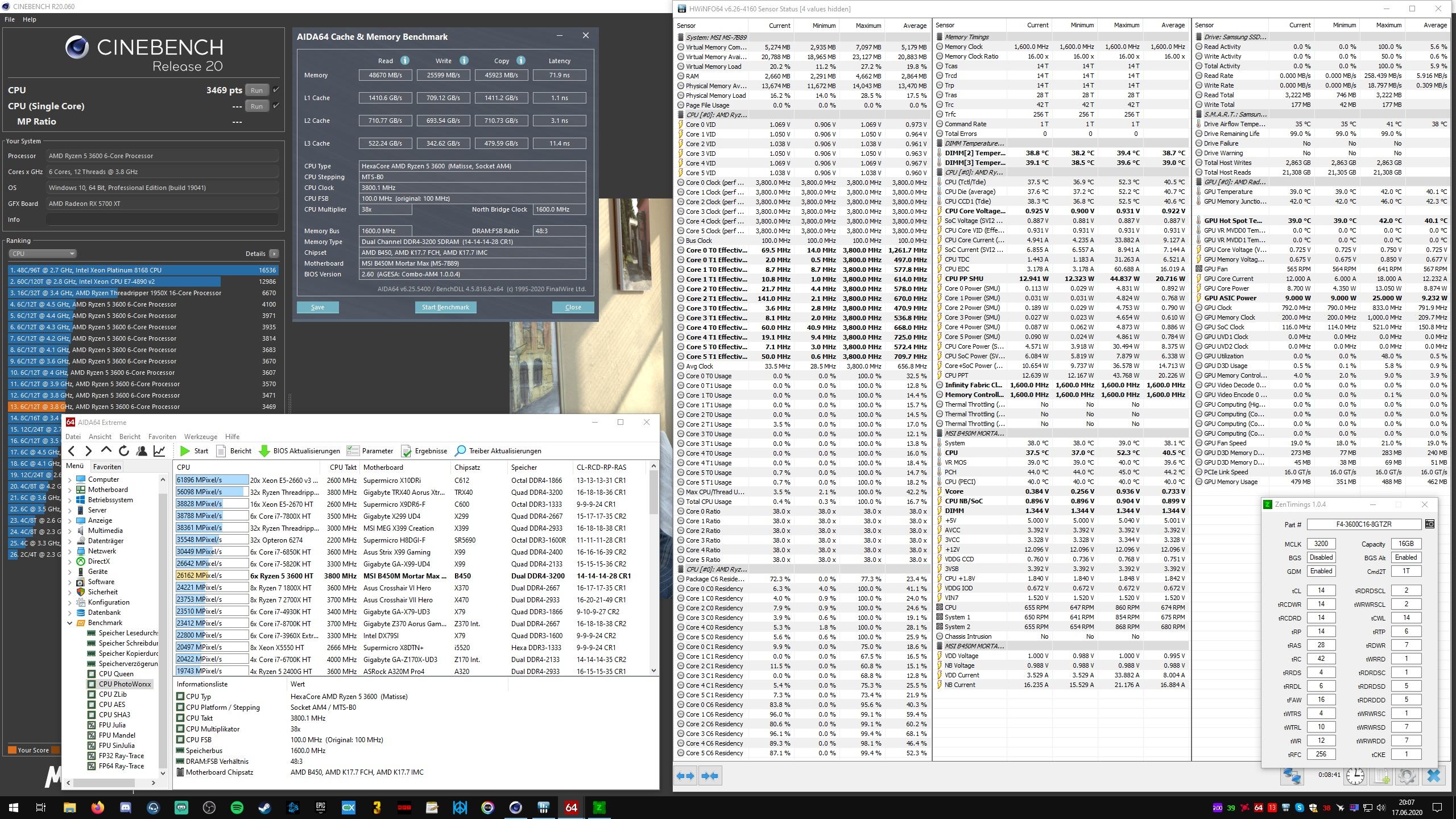This screenshot has height=819, width=1456.
Task: Switch to the Favoriten tab in AIDA64 sidebar
Action: 107,466
